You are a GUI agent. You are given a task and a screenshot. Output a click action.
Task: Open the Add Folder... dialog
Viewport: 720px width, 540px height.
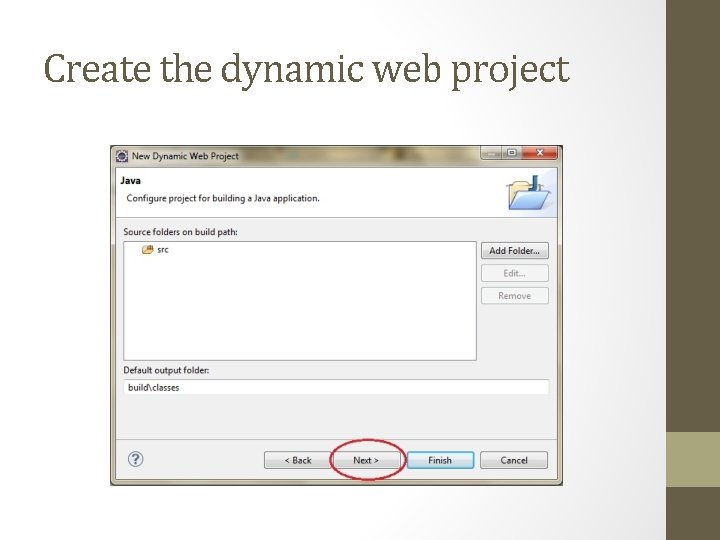[514, 251]
